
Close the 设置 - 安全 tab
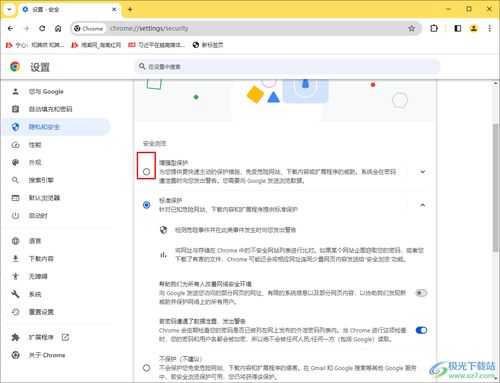click(114, 9)
